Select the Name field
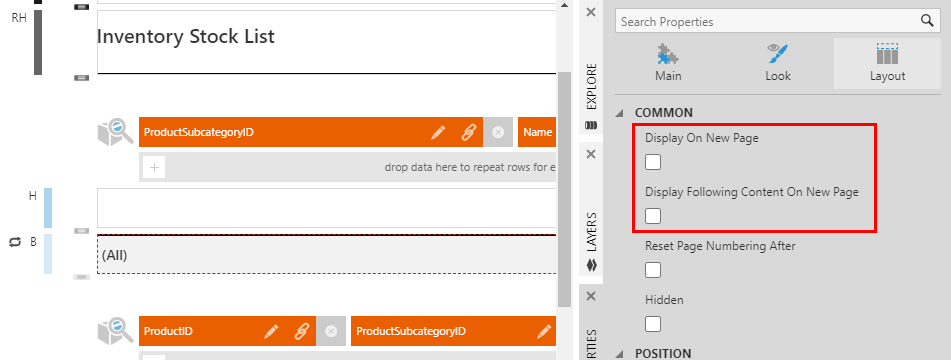This screenshot has height=360, width=951. (x=537, y=132)
